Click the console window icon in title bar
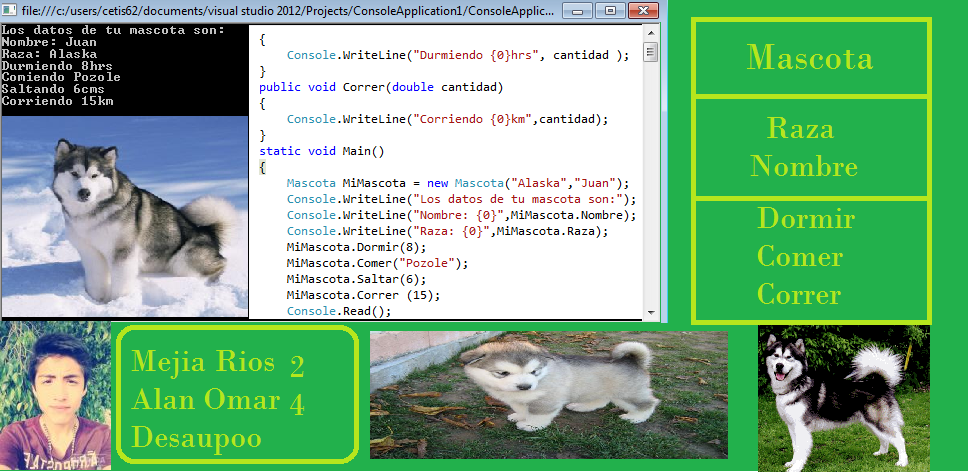Image resolution: width=968 pixels, height=472 pixels. 9,10
